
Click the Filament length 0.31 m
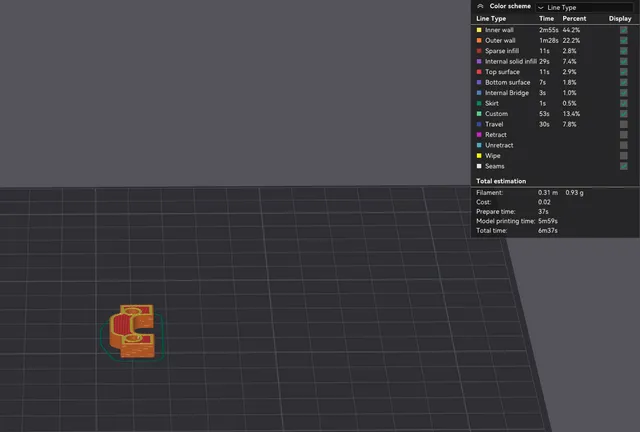pyautogui.click(x=547, y=192)
